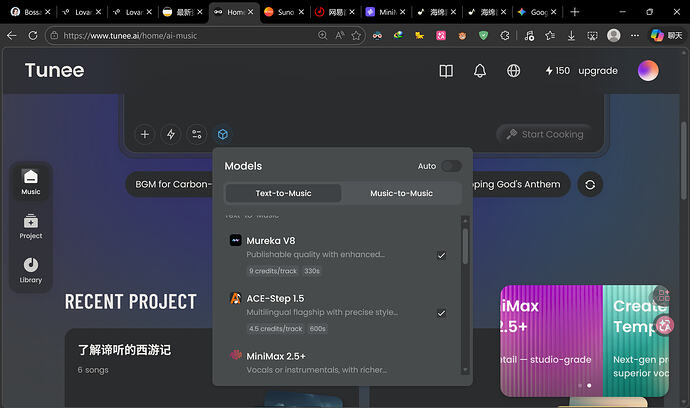Open Project in the left sidebar
Screen dimensions: 690x408
(x=31, y=227)
